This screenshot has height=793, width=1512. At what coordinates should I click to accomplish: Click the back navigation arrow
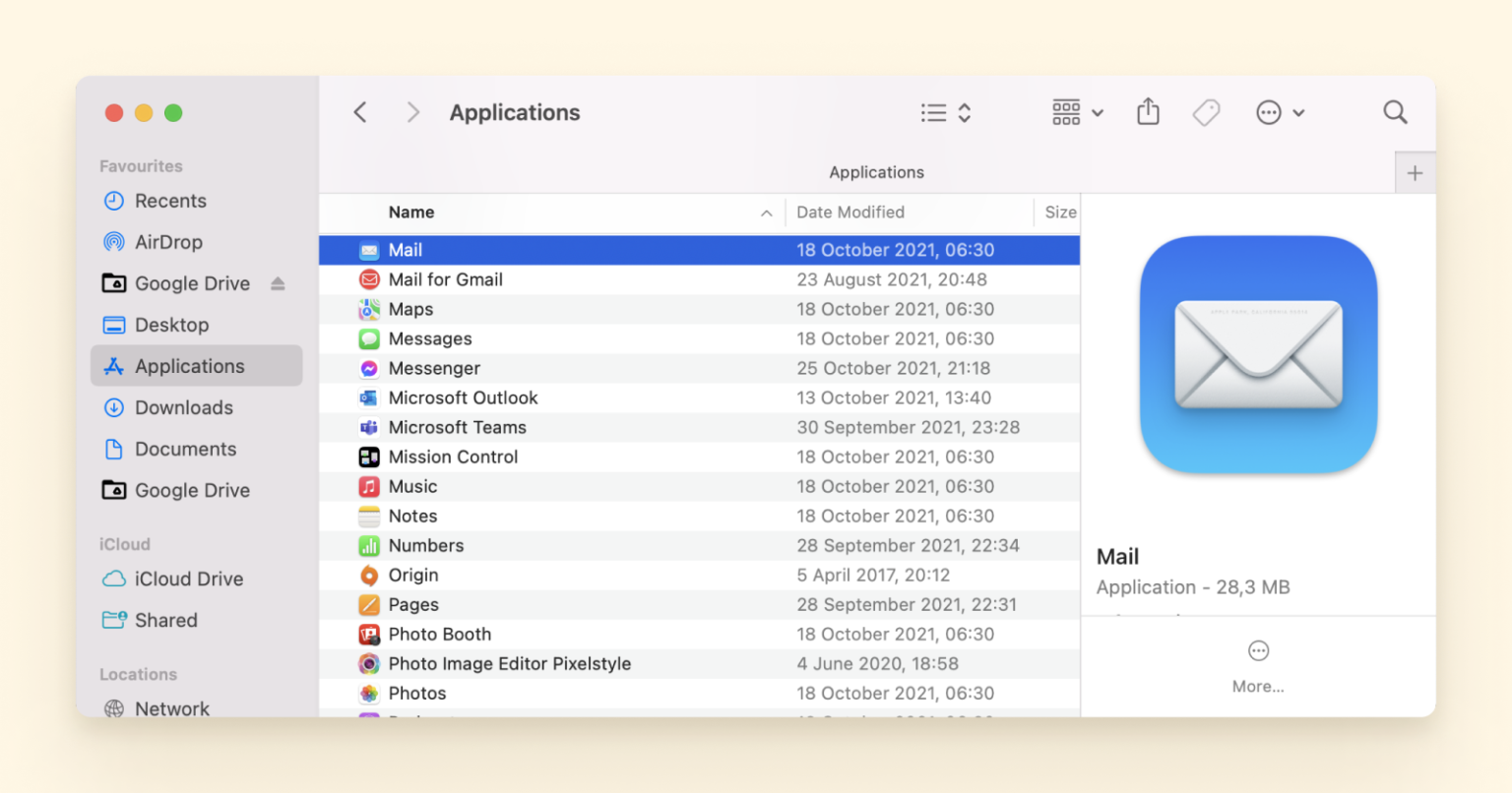click(x=360, y=112)
